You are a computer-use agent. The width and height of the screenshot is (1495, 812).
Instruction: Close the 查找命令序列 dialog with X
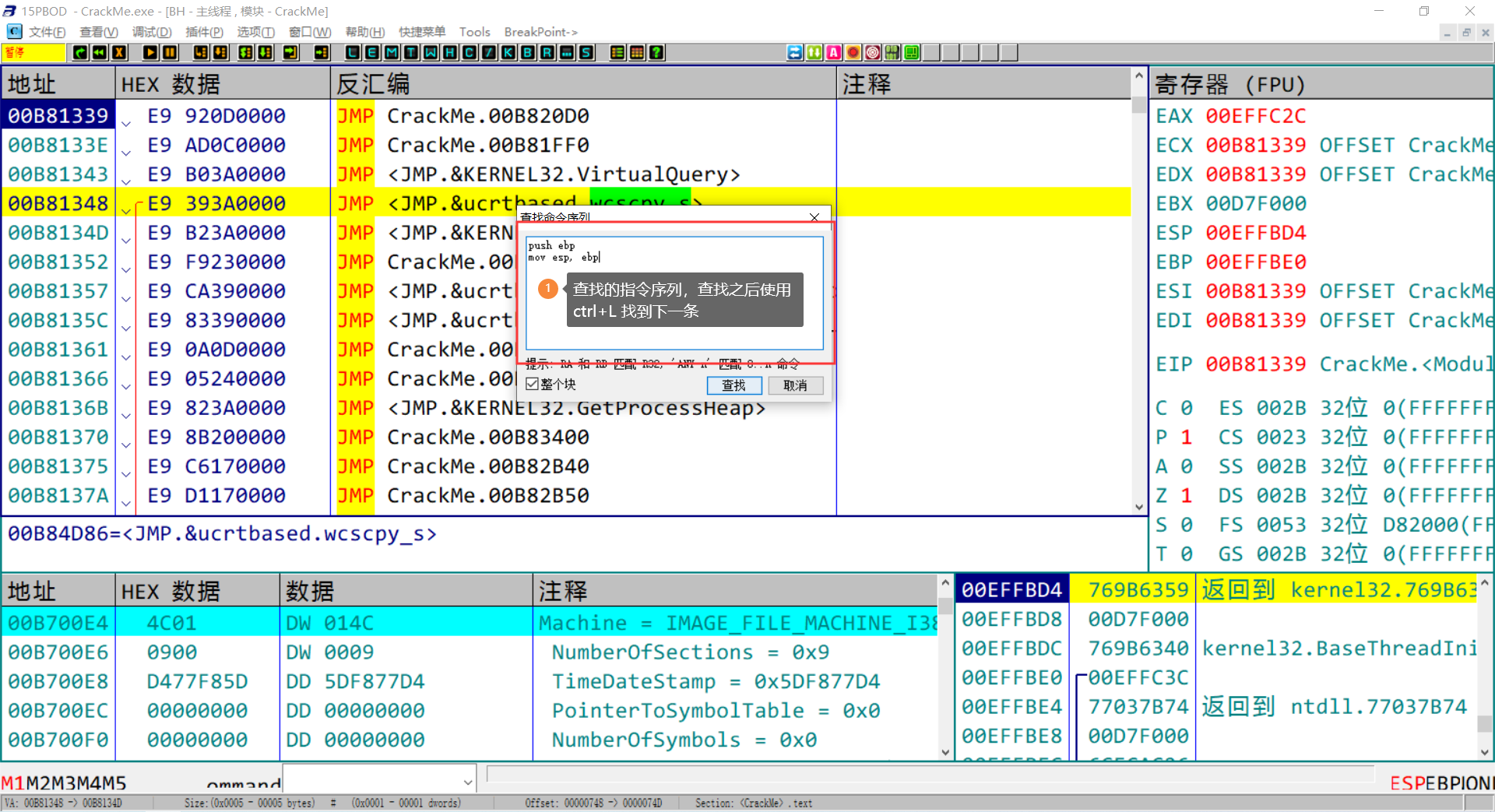814,217
